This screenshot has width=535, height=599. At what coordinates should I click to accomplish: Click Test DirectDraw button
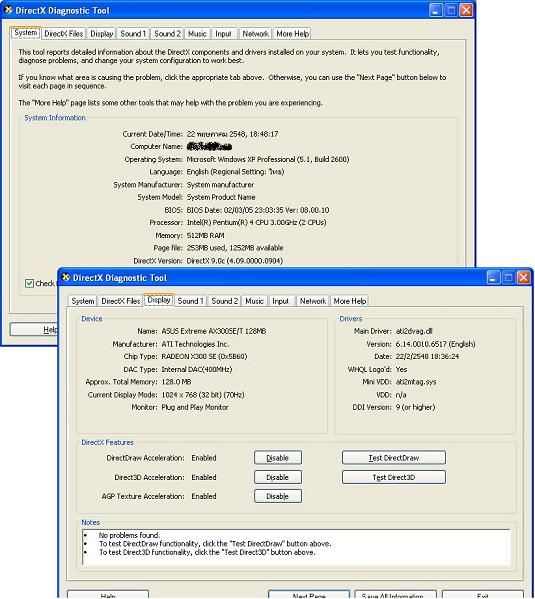click(394, 458)
